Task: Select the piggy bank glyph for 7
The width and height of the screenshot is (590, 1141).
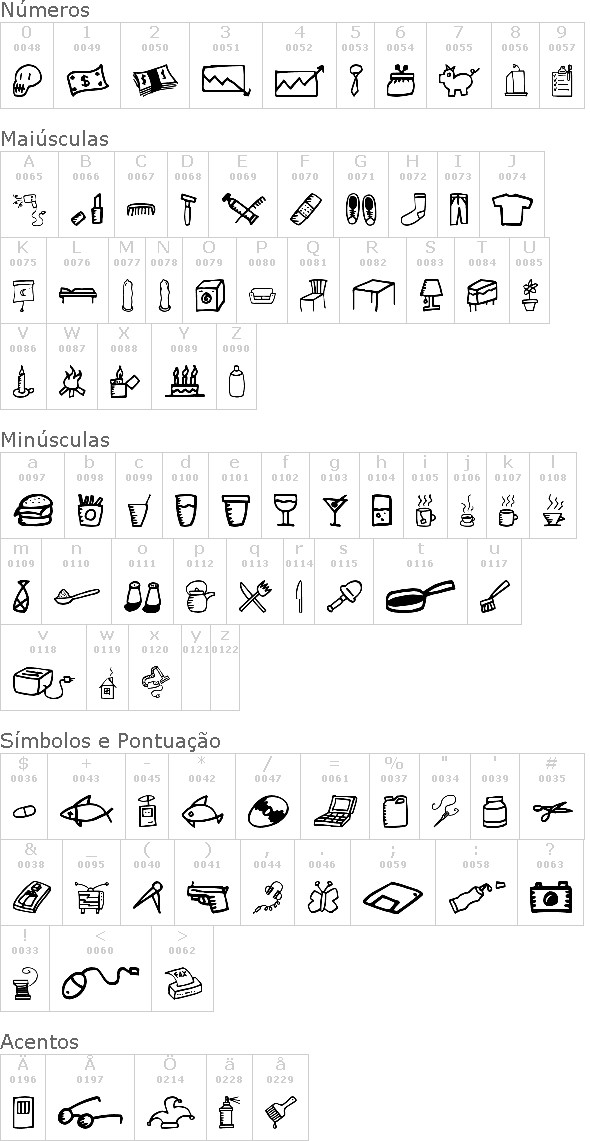Action: (x=459, y=80)
